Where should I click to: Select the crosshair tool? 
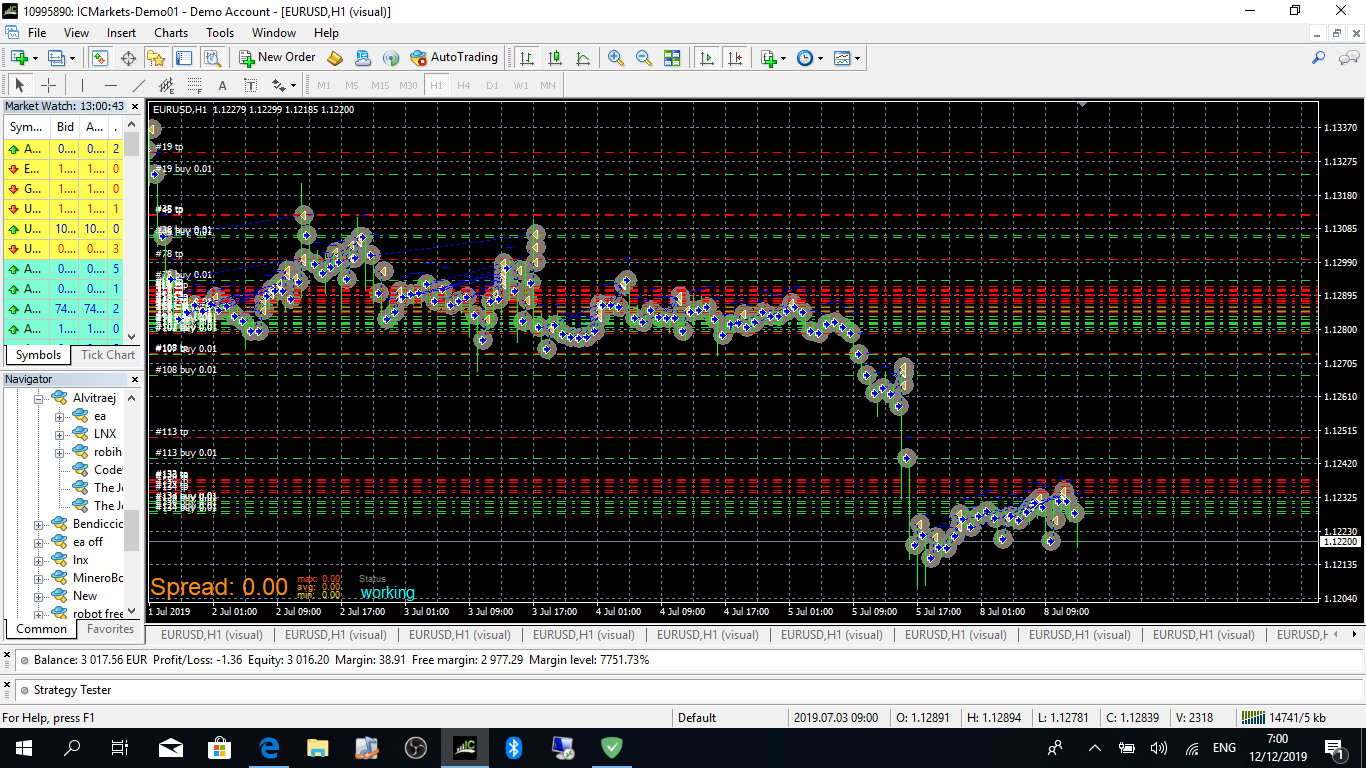[x=48, y=86]
